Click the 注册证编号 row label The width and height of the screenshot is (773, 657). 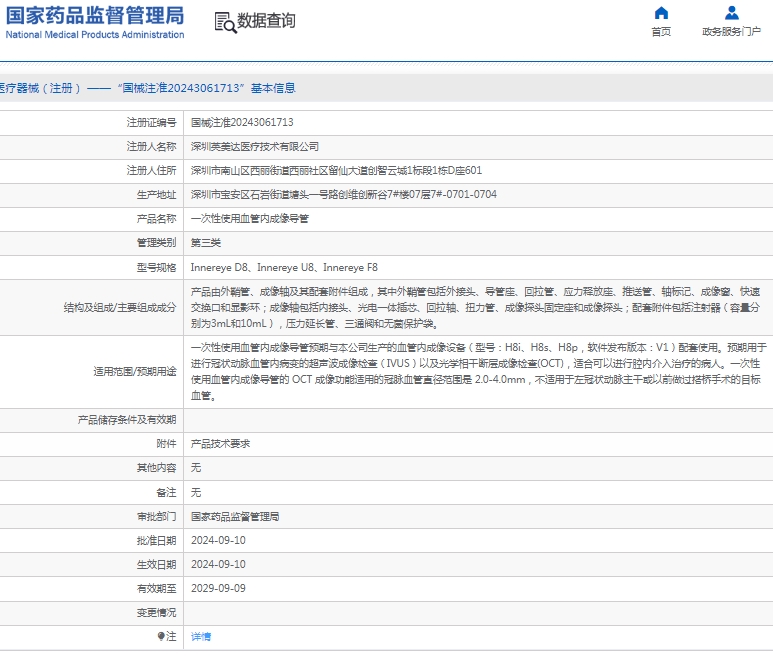coord(151,122)
